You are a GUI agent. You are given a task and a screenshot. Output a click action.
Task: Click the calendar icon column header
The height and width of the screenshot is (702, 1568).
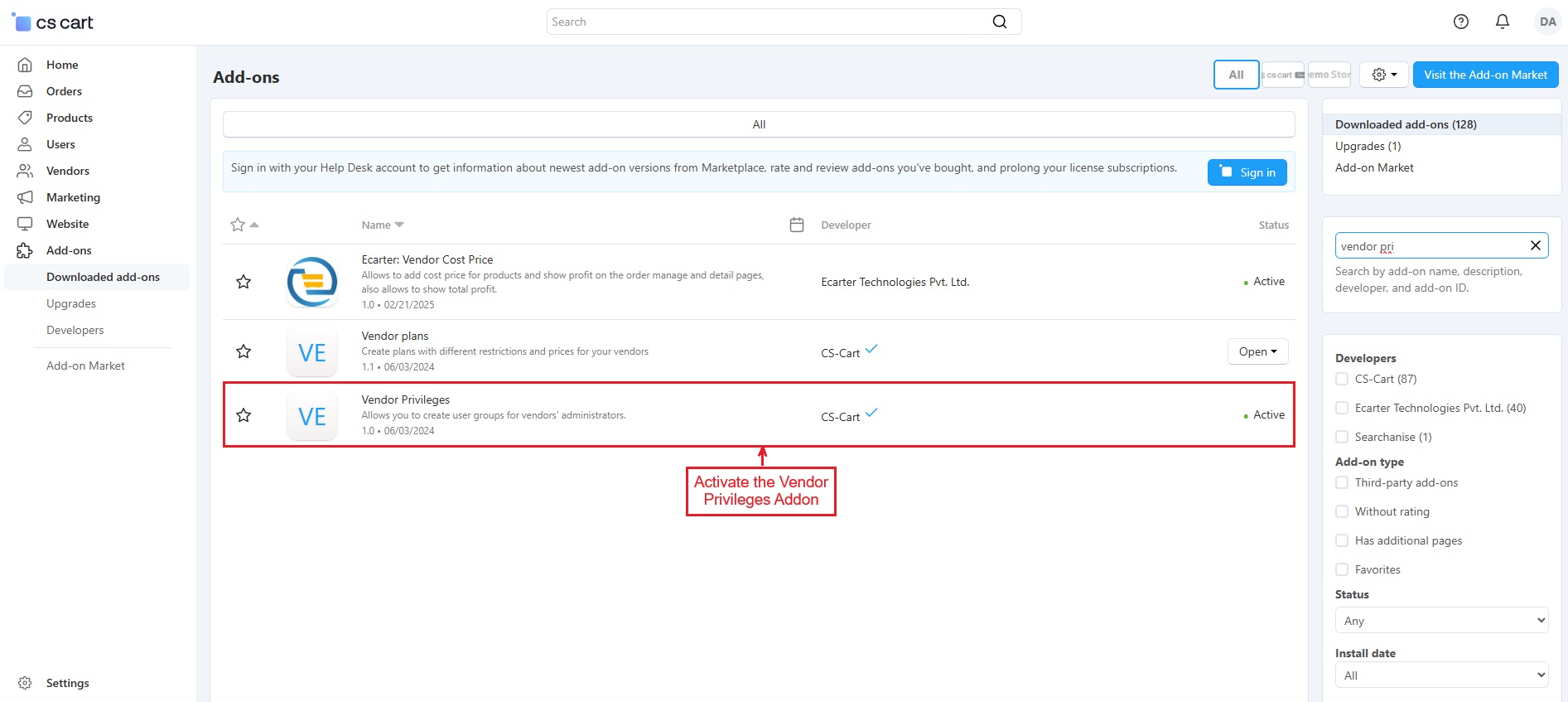[797, 225]
